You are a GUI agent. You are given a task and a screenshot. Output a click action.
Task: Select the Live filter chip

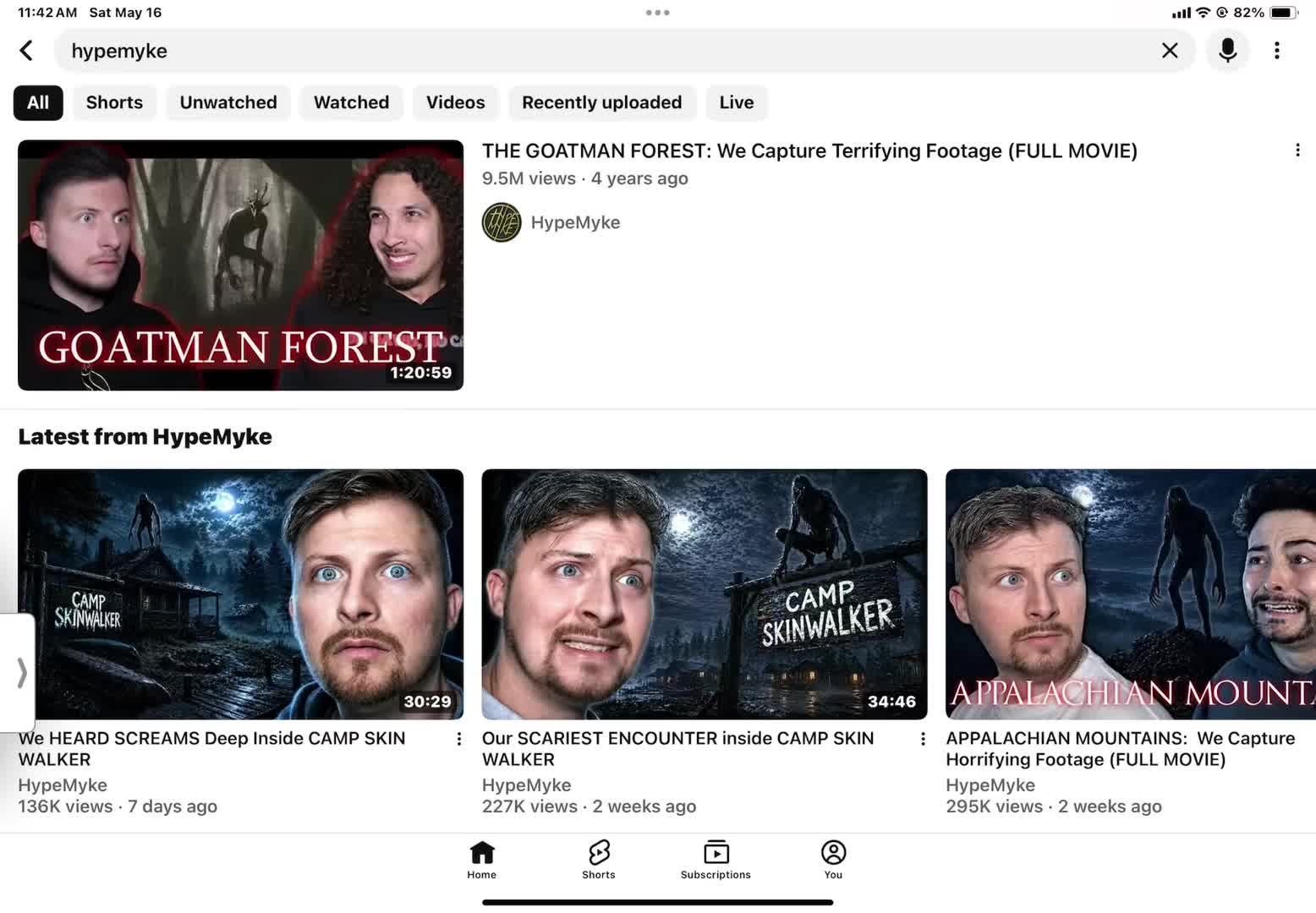point(737,102)
